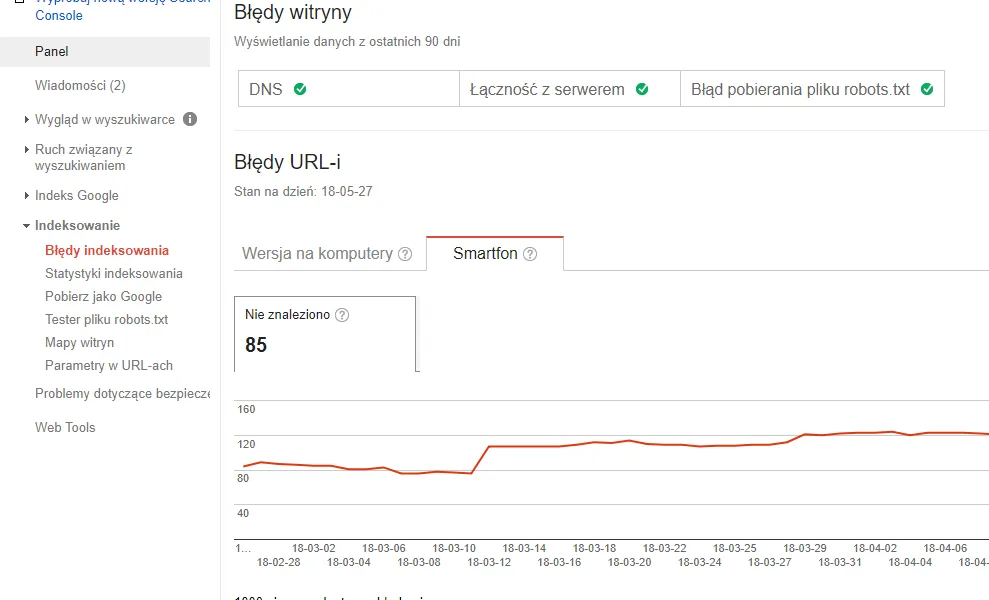This screenshot has height=600, width=989.
Task: Expand the Indeks Google section
Action: point(26,196)
